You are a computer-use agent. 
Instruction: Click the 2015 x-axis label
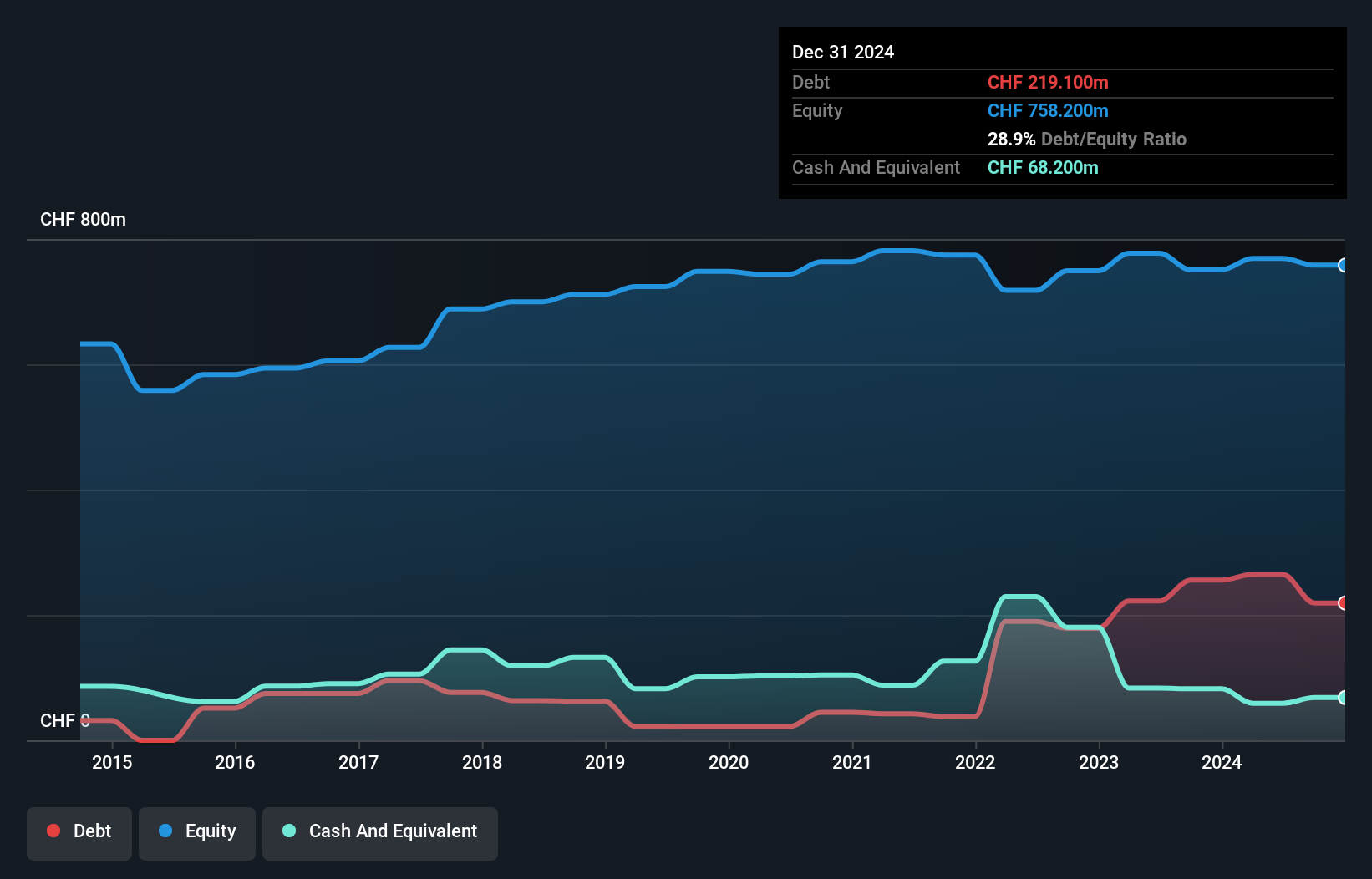[x=112, y=762]
